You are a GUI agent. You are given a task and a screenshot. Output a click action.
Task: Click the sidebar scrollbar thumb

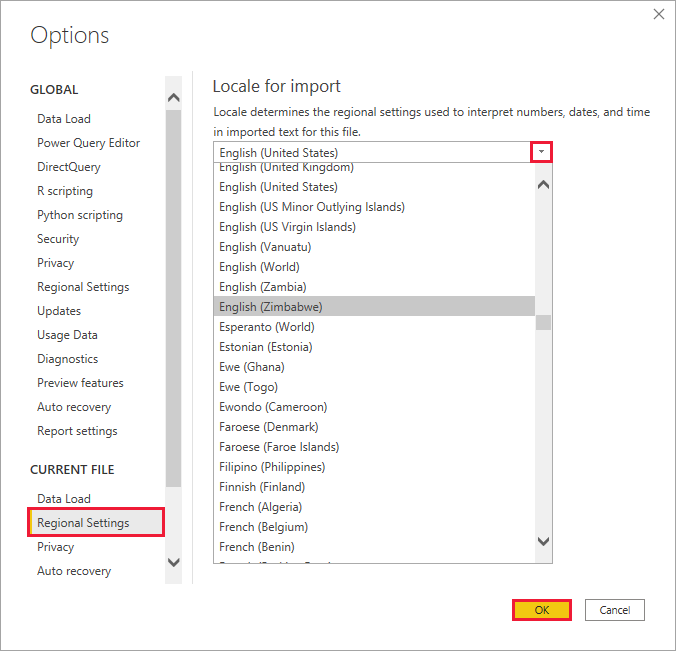tap(173, 298)
